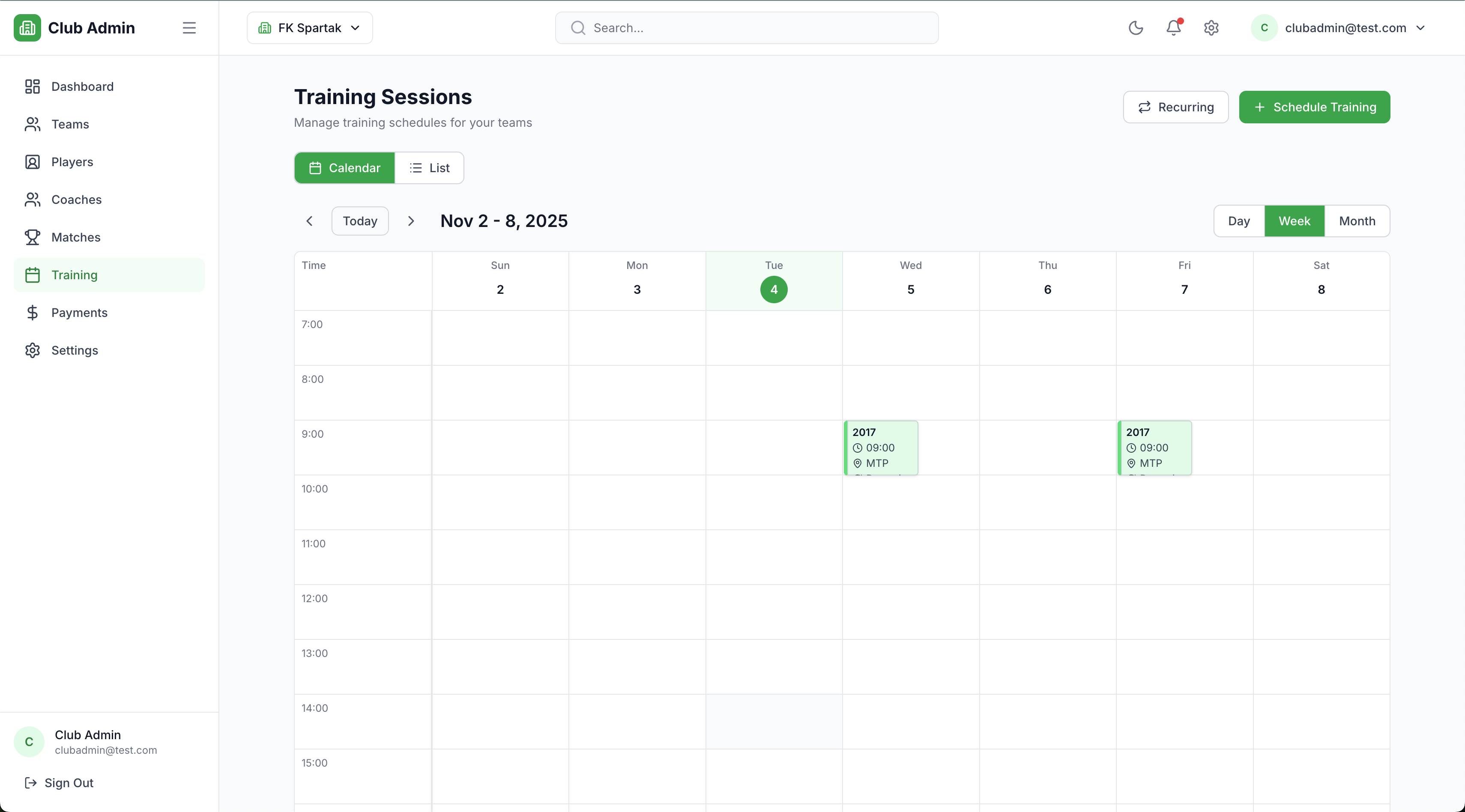The image size is (1465, 812).
Task: Switch to List view
Action: pyautogui.click(x=429, y=168)
